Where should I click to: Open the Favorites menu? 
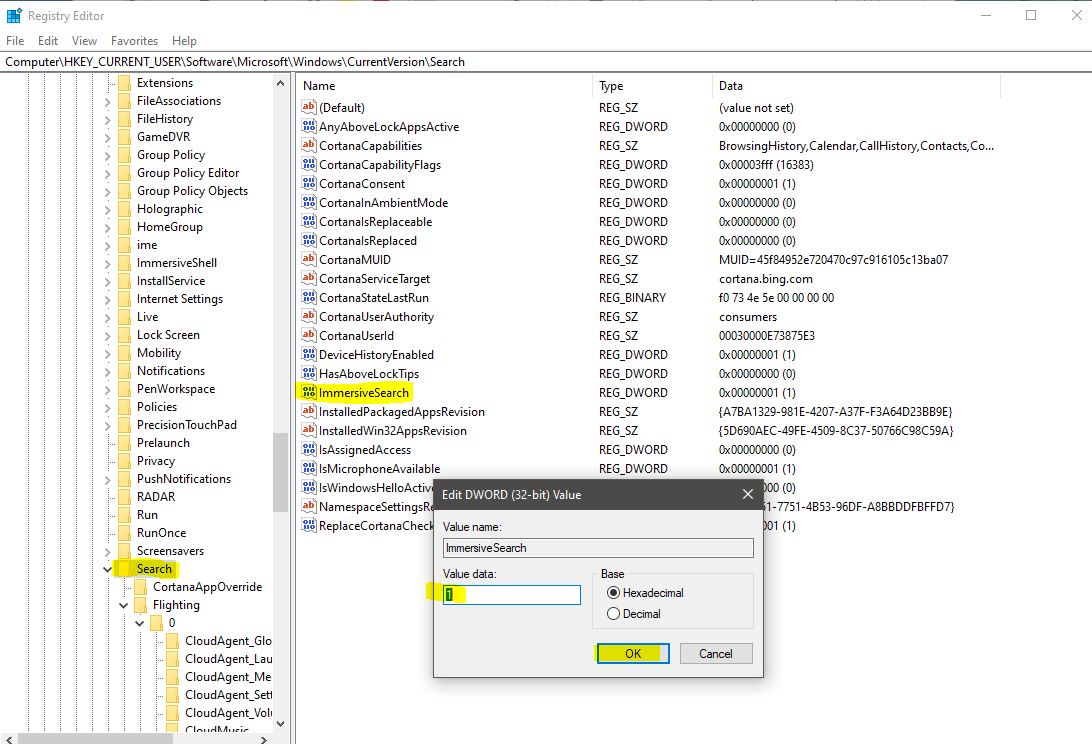click(134, 41)
